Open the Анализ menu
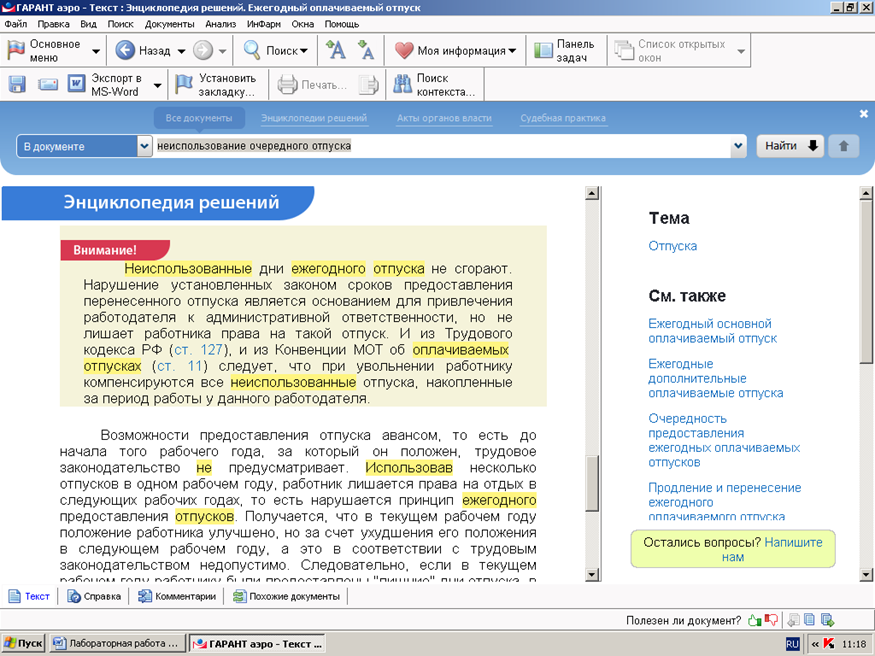Screen dimensions: 875x656 pyautogui.click(x=220, y=24)
